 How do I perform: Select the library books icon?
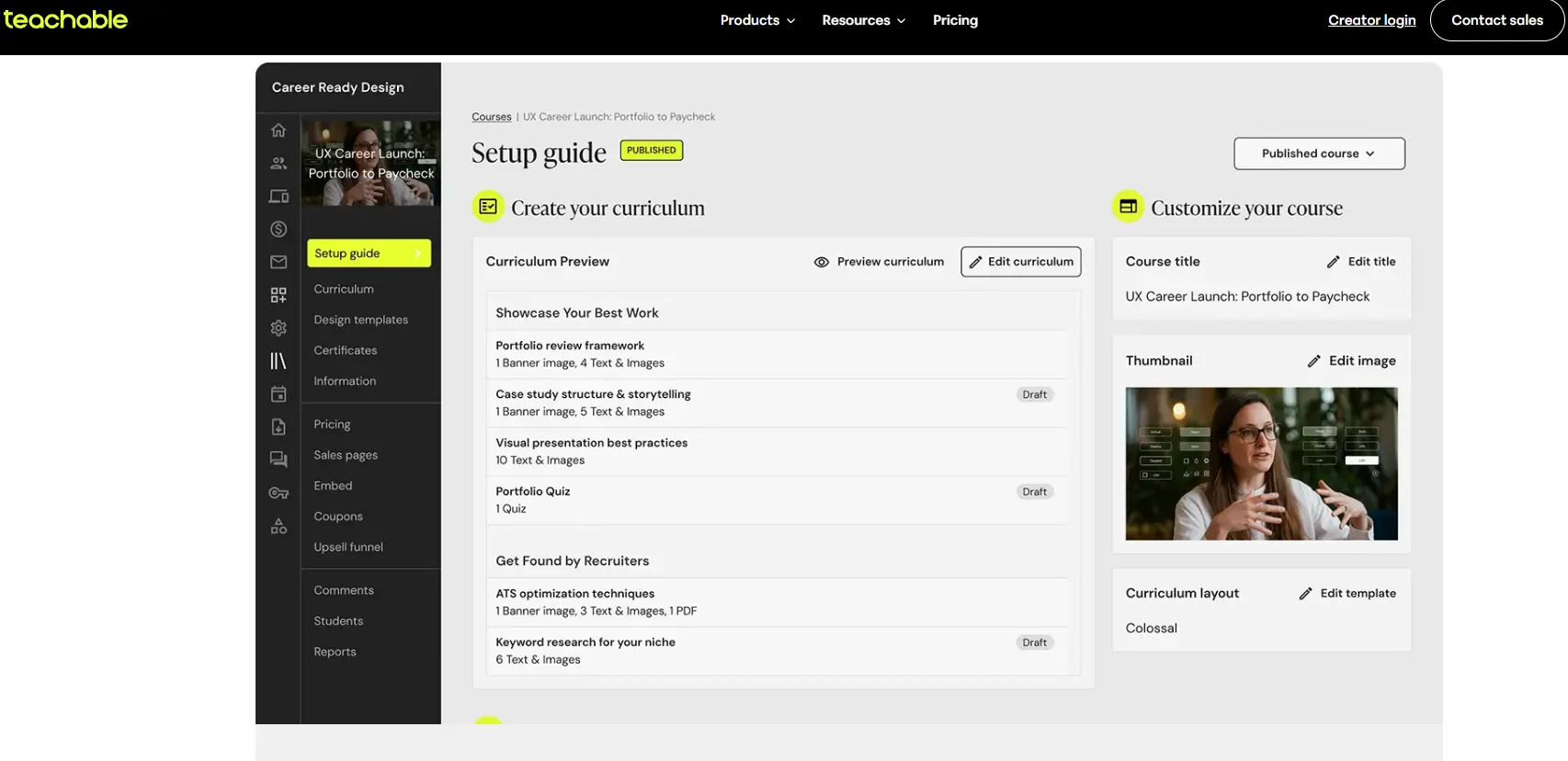[x=278, y=361]
